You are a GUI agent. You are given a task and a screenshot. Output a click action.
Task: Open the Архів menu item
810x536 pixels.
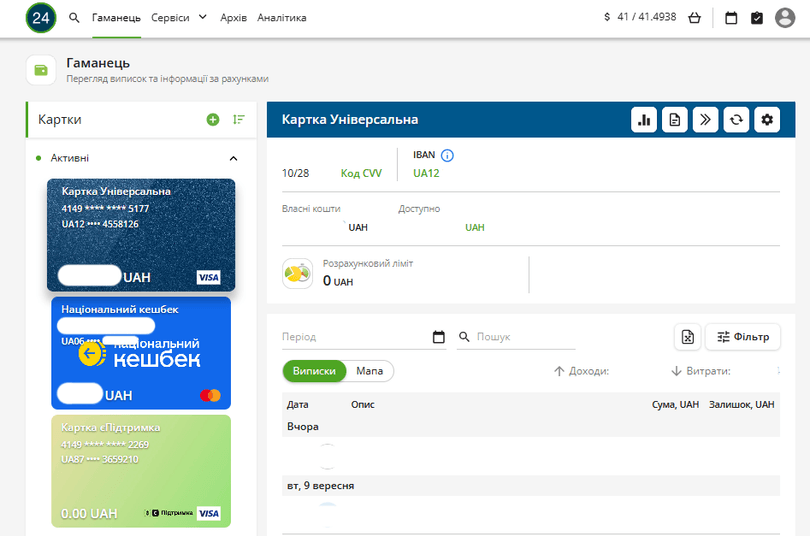(x=233, y=18)
